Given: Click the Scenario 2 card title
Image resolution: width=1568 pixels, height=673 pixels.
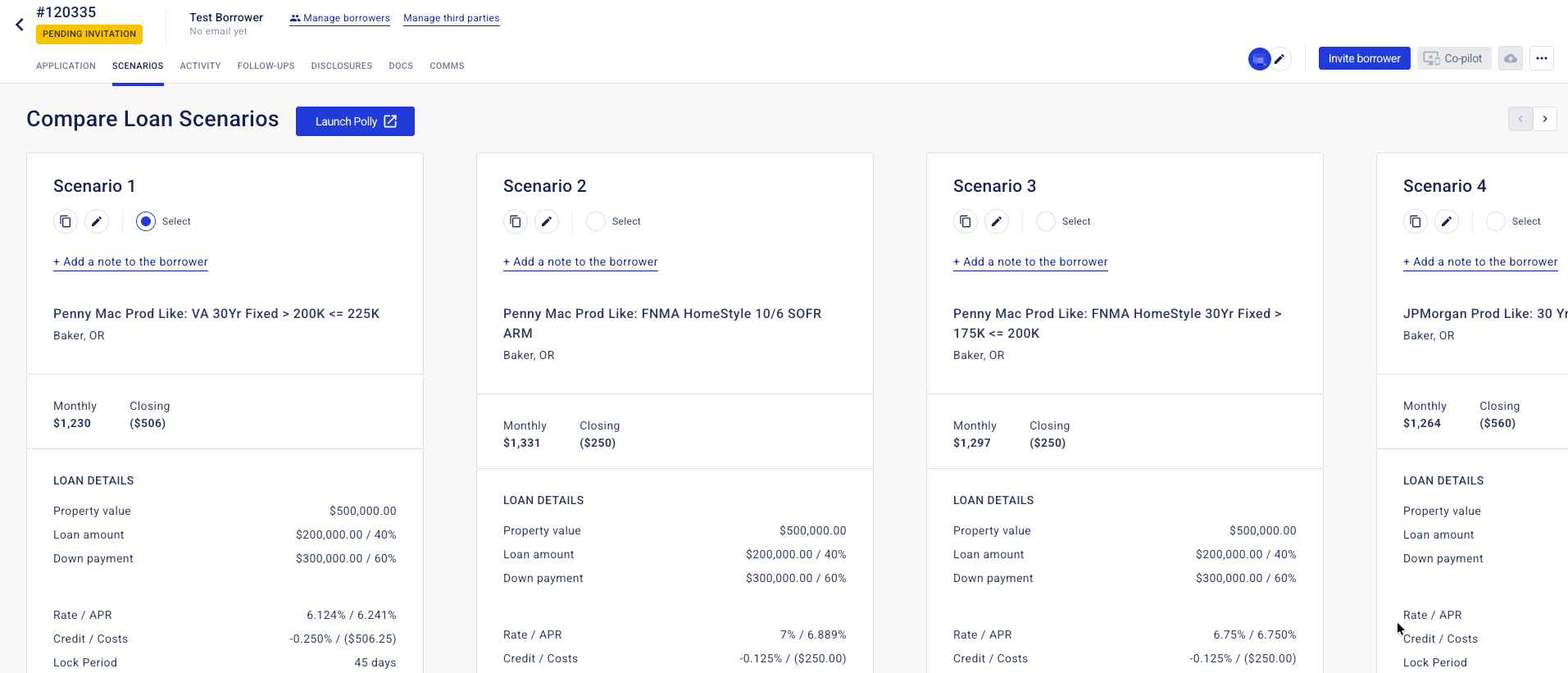Looking at the screenshot, I should pos(545,186).
